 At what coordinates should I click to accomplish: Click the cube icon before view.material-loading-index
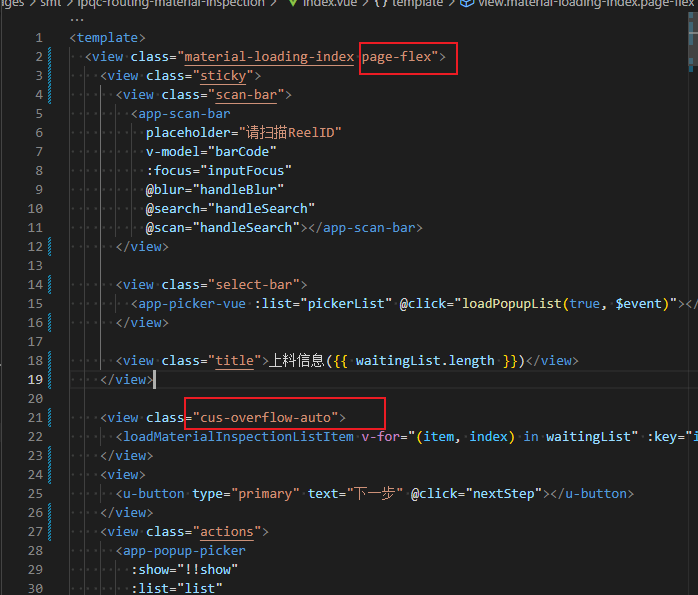(467, 4)
